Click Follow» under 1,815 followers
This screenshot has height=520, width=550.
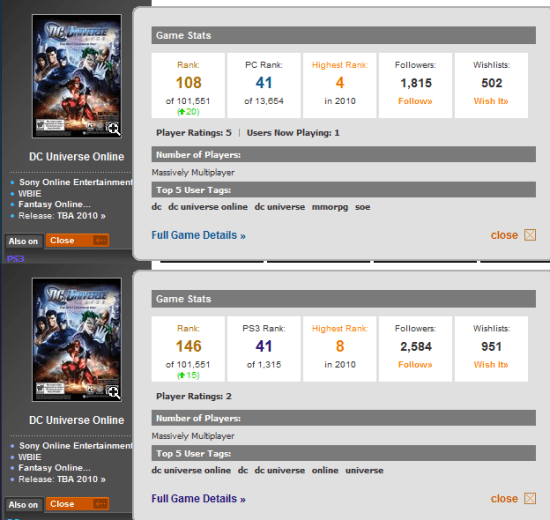(x=415, y=101)
